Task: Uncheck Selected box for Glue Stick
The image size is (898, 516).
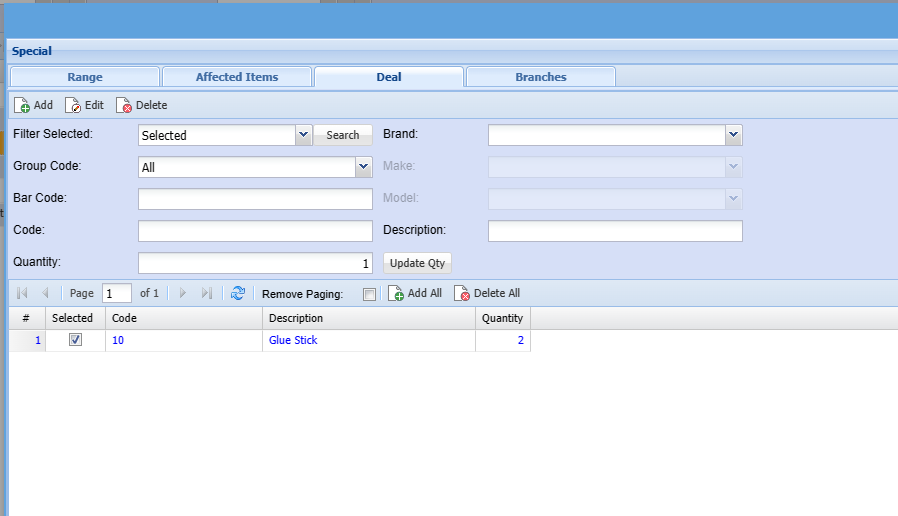Action: (75, 340)
